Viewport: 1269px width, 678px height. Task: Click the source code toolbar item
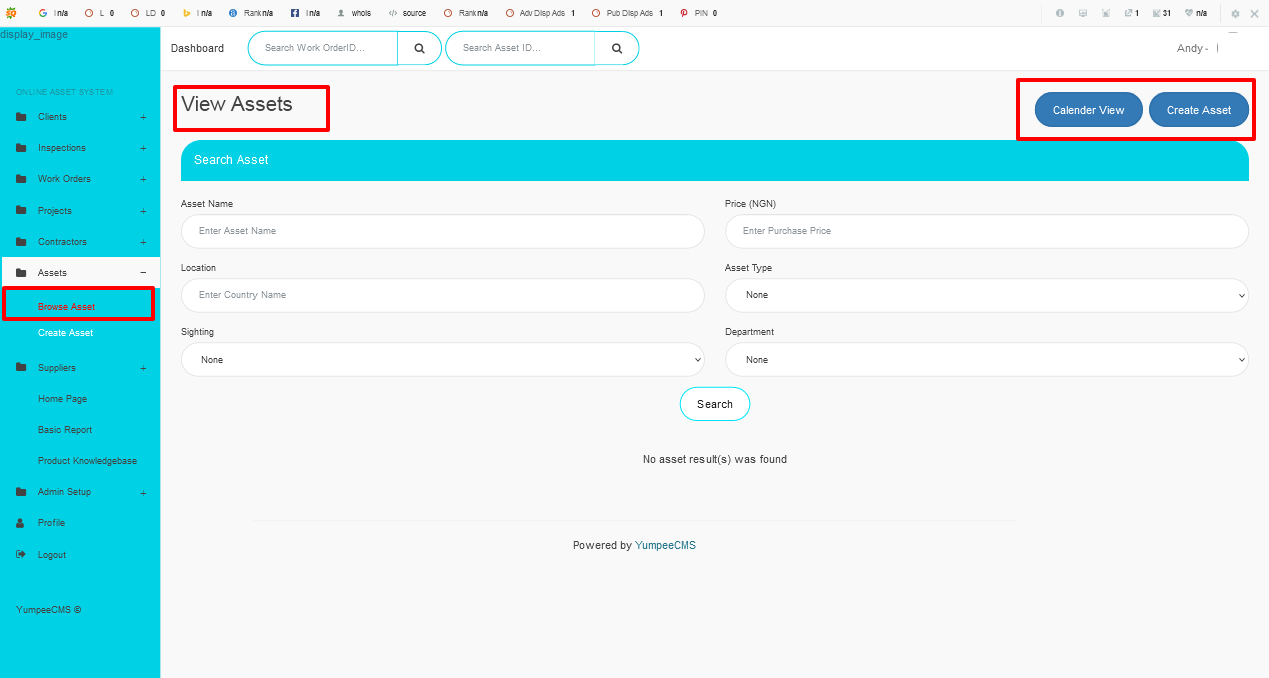(407, 13)
